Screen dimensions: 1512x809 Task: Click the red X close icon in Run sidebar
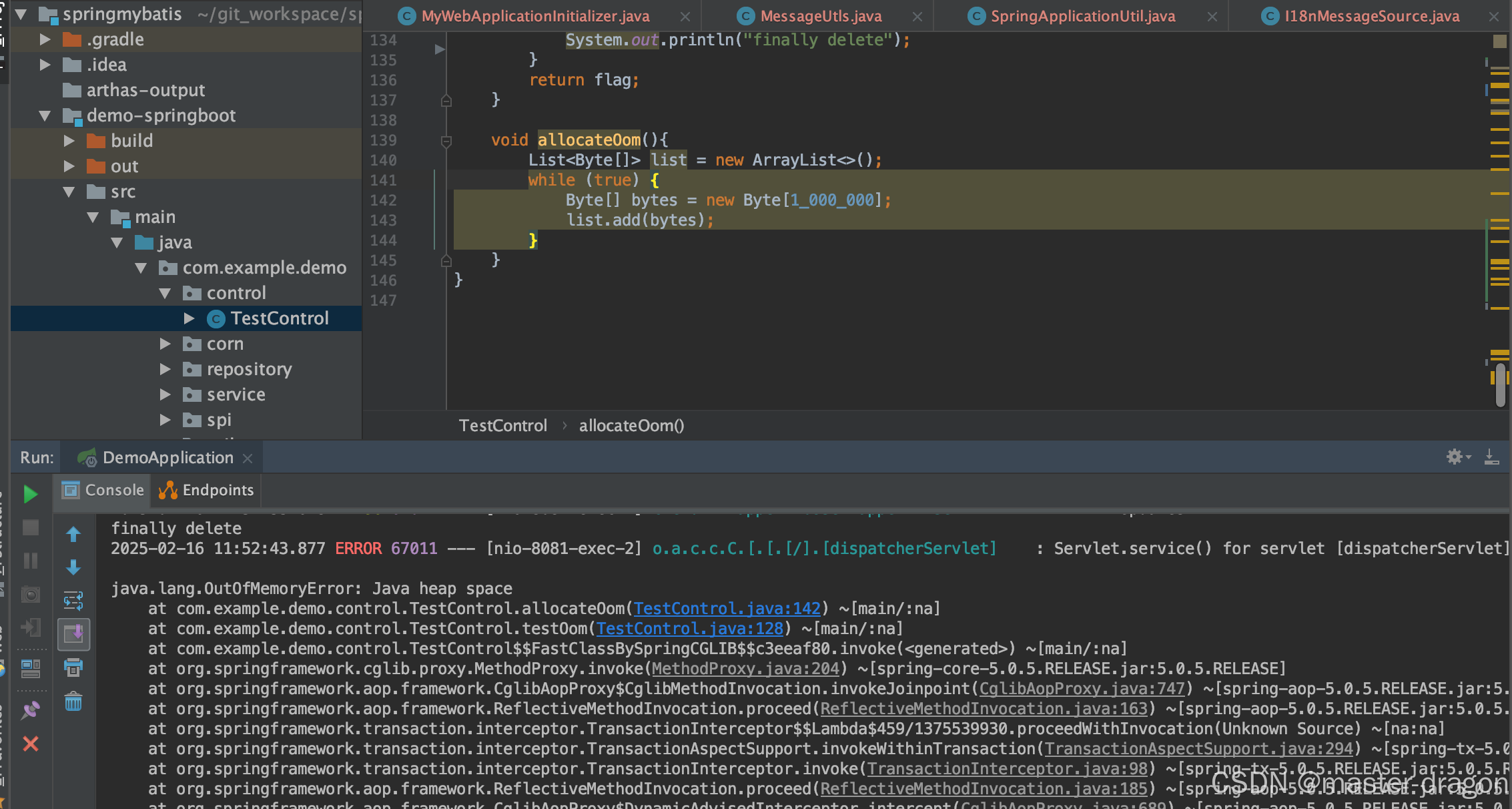point(31,744)
